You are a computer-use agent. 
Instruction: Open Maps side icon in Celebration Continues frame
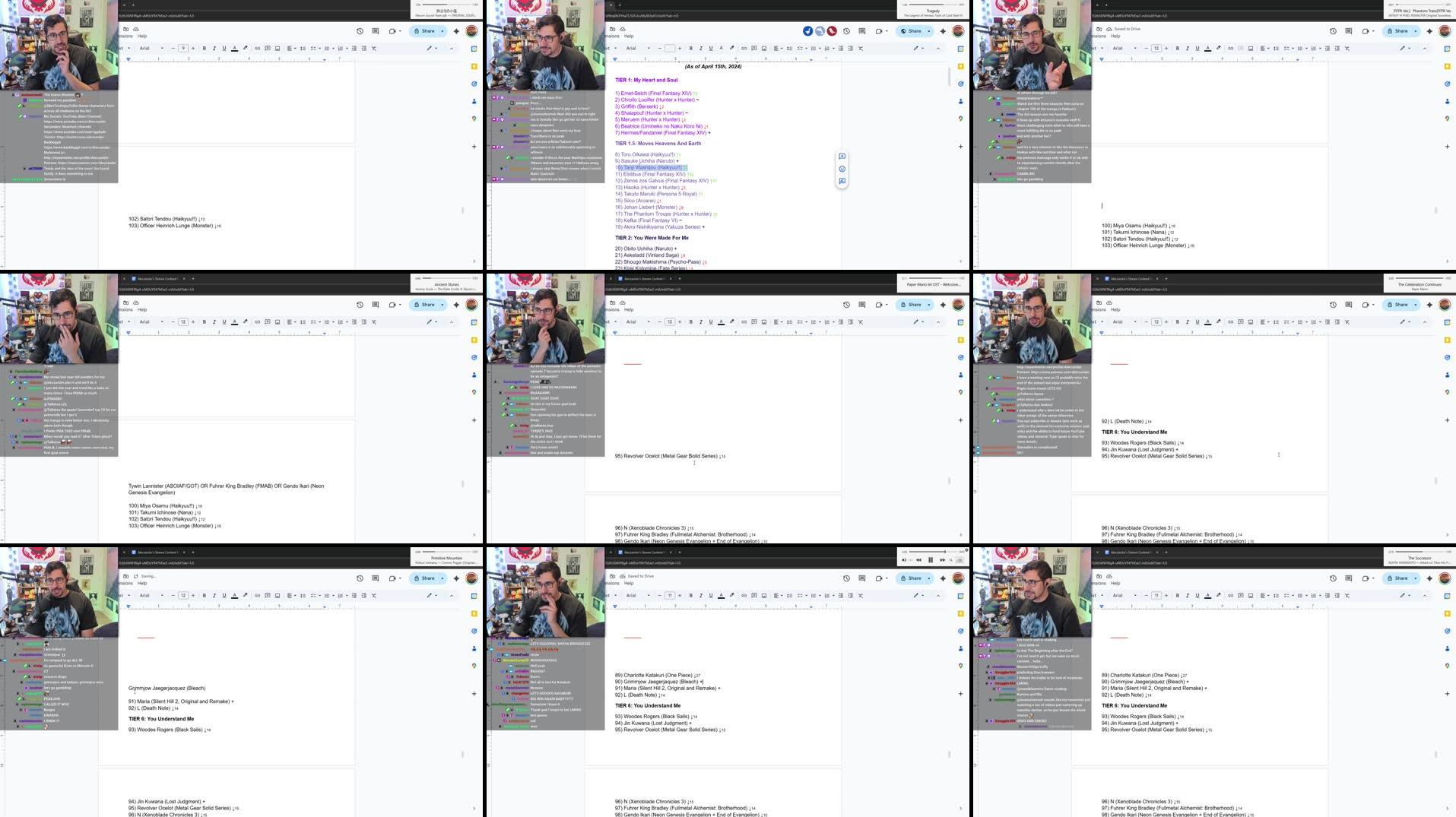pos(1447,392)
